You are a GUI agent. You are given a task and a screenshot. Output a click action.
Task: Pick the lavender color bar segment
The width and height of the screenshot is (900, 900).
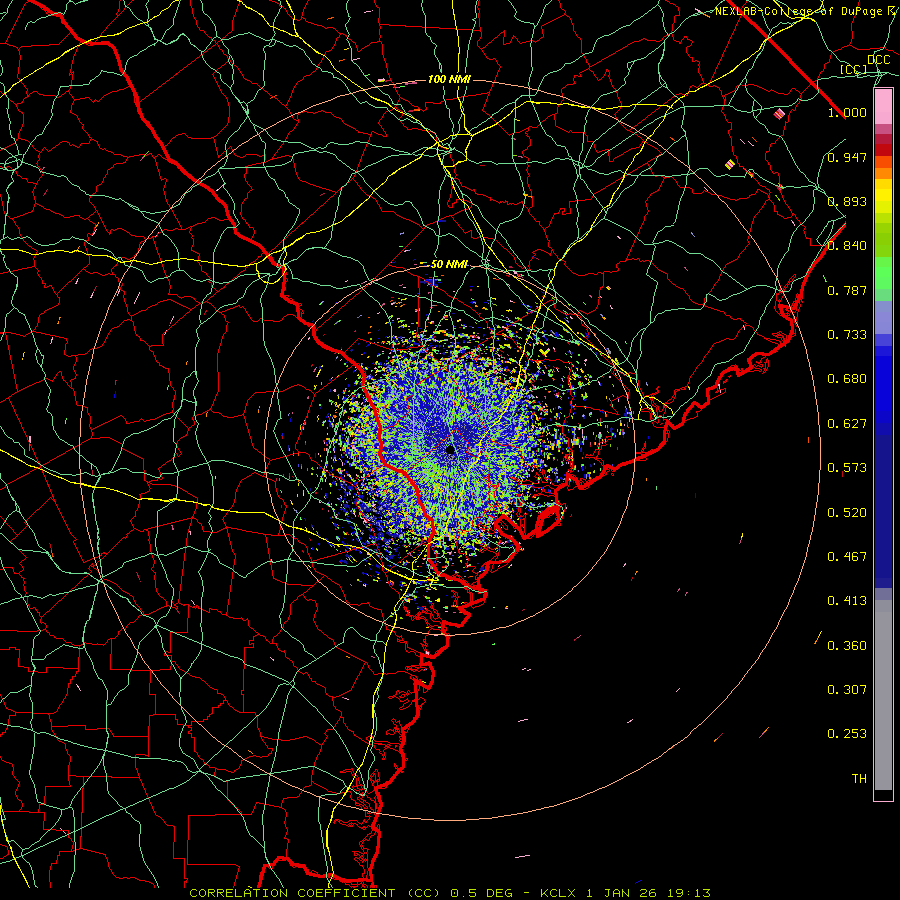point(883,317)
